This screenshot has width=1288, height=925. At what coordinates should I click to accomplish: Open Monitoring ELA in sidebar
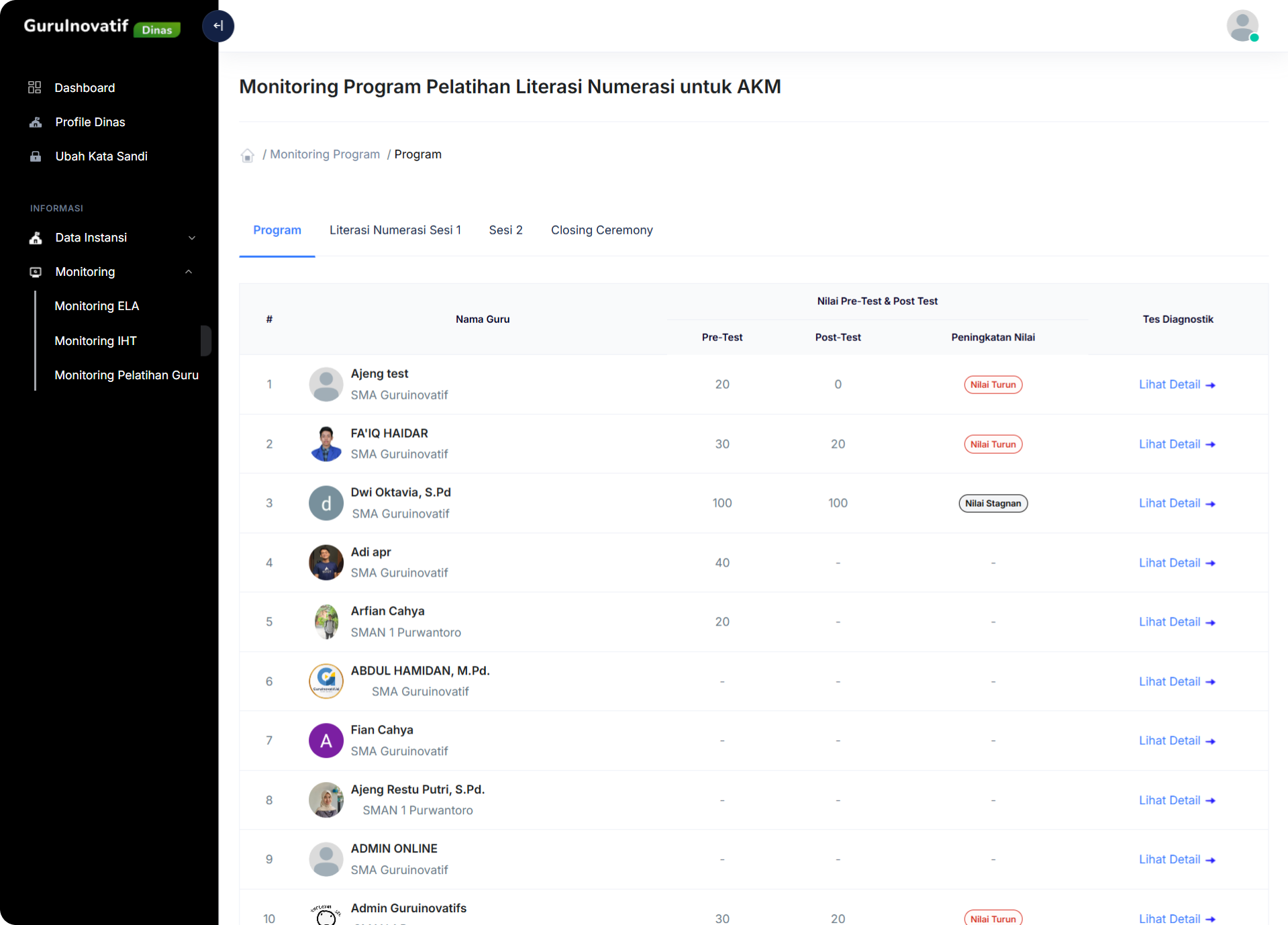click(97, 306)
